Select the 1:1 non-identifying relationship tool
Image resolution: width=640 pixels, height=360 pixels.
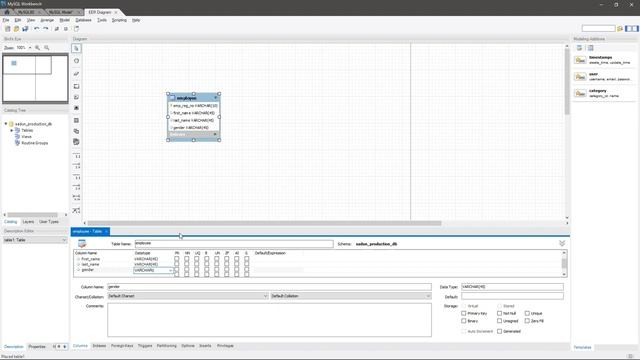click(76, 156)
